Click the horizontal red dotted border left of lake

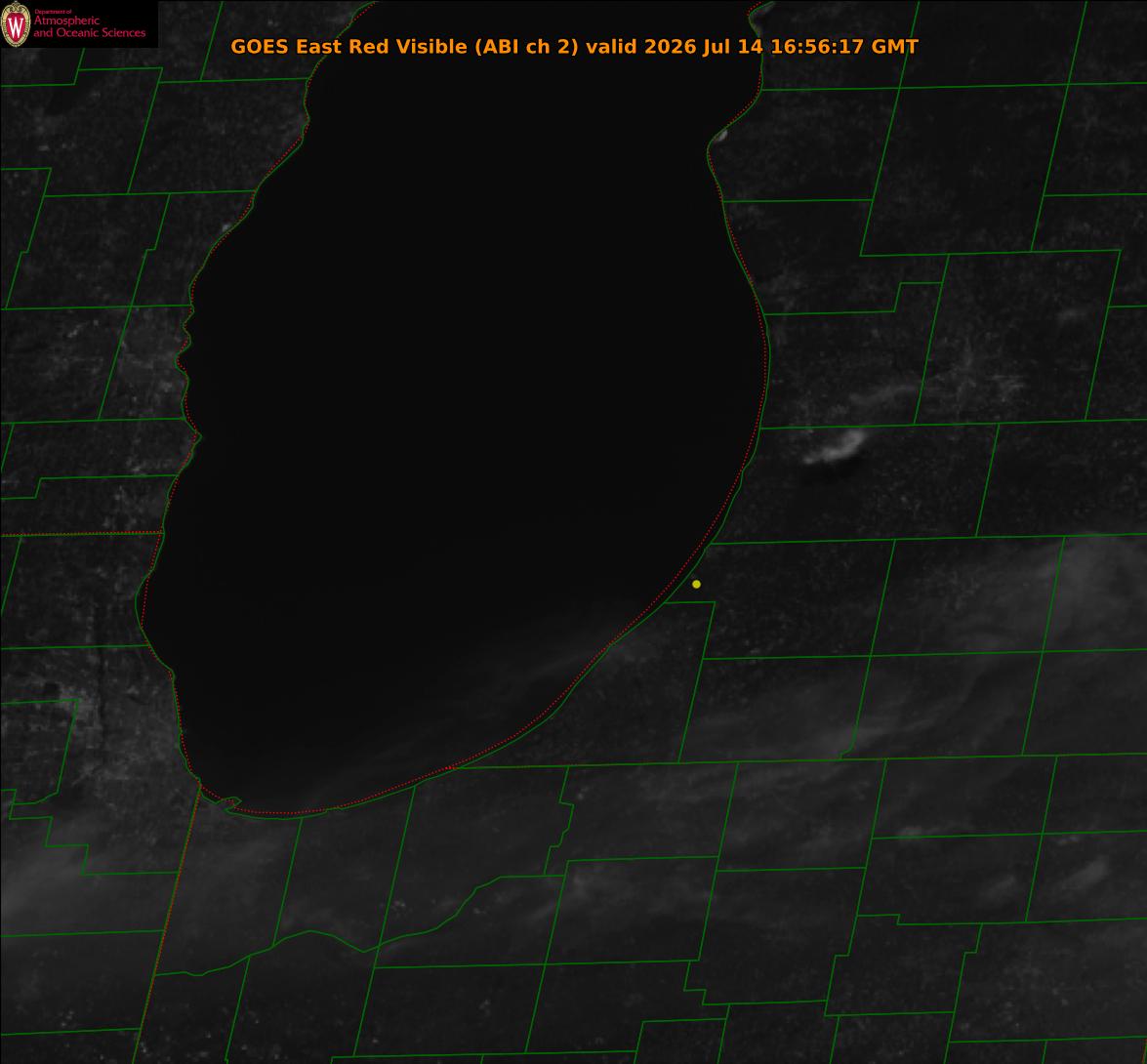coord(80,535)
